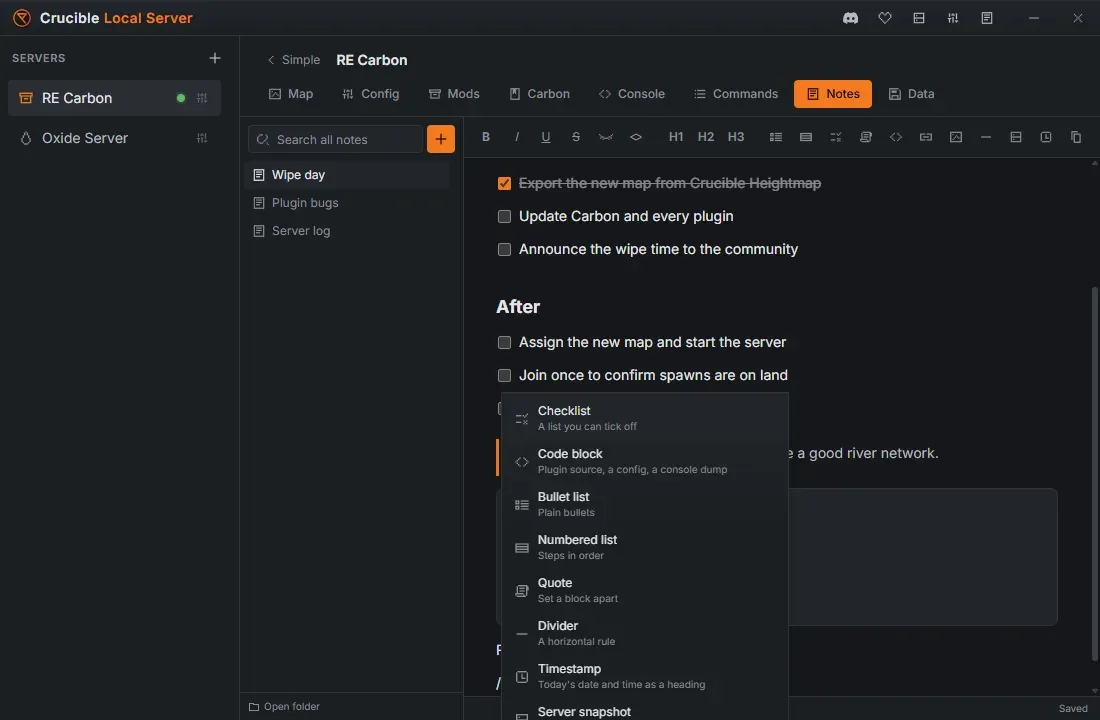This screenshot has height=720, width=1100.
Task: Choose Checklist from the slash menu
Action: point(645,418)
